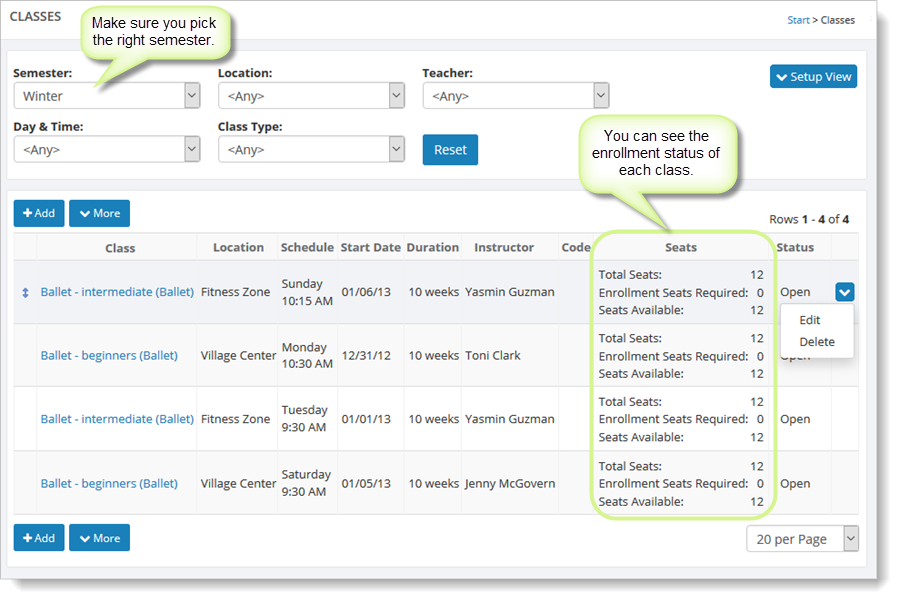The height and width of the screenshot is (602, 900).
Task: Click the top Add button
Action: (x=39, y=213)
